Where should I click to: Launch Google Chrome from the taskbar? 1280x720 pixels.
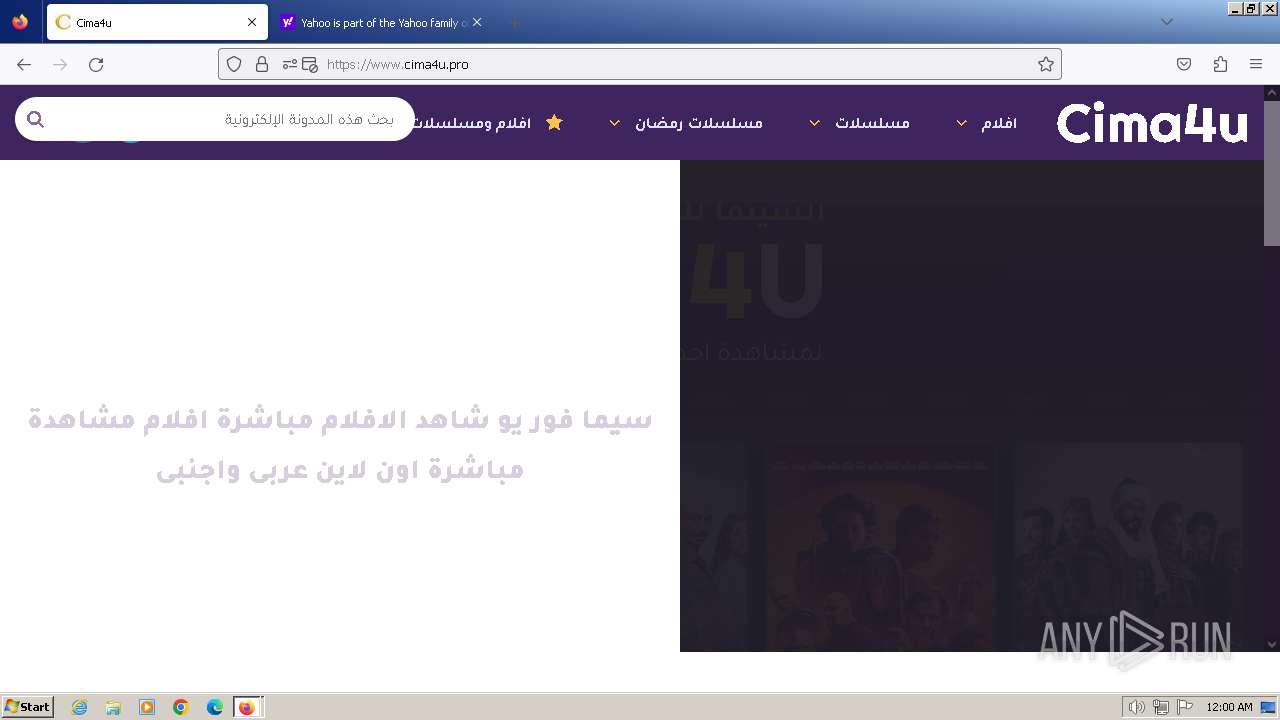181,707
